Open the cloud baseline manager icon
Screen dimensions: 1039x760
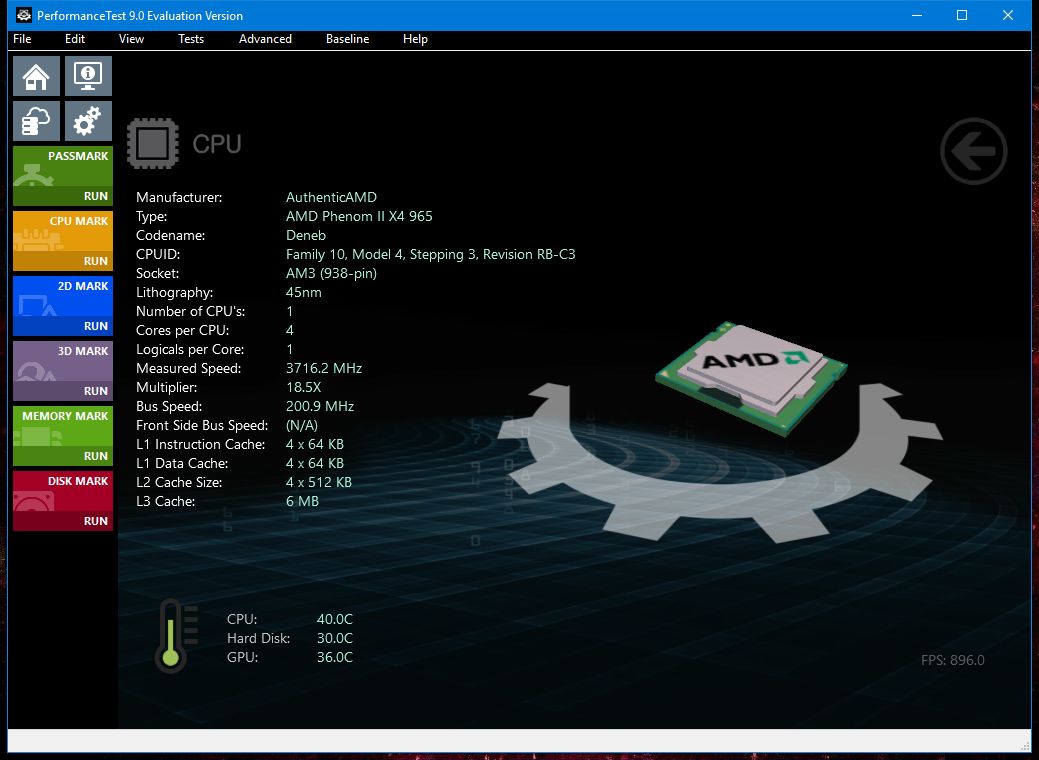[36, 121]
